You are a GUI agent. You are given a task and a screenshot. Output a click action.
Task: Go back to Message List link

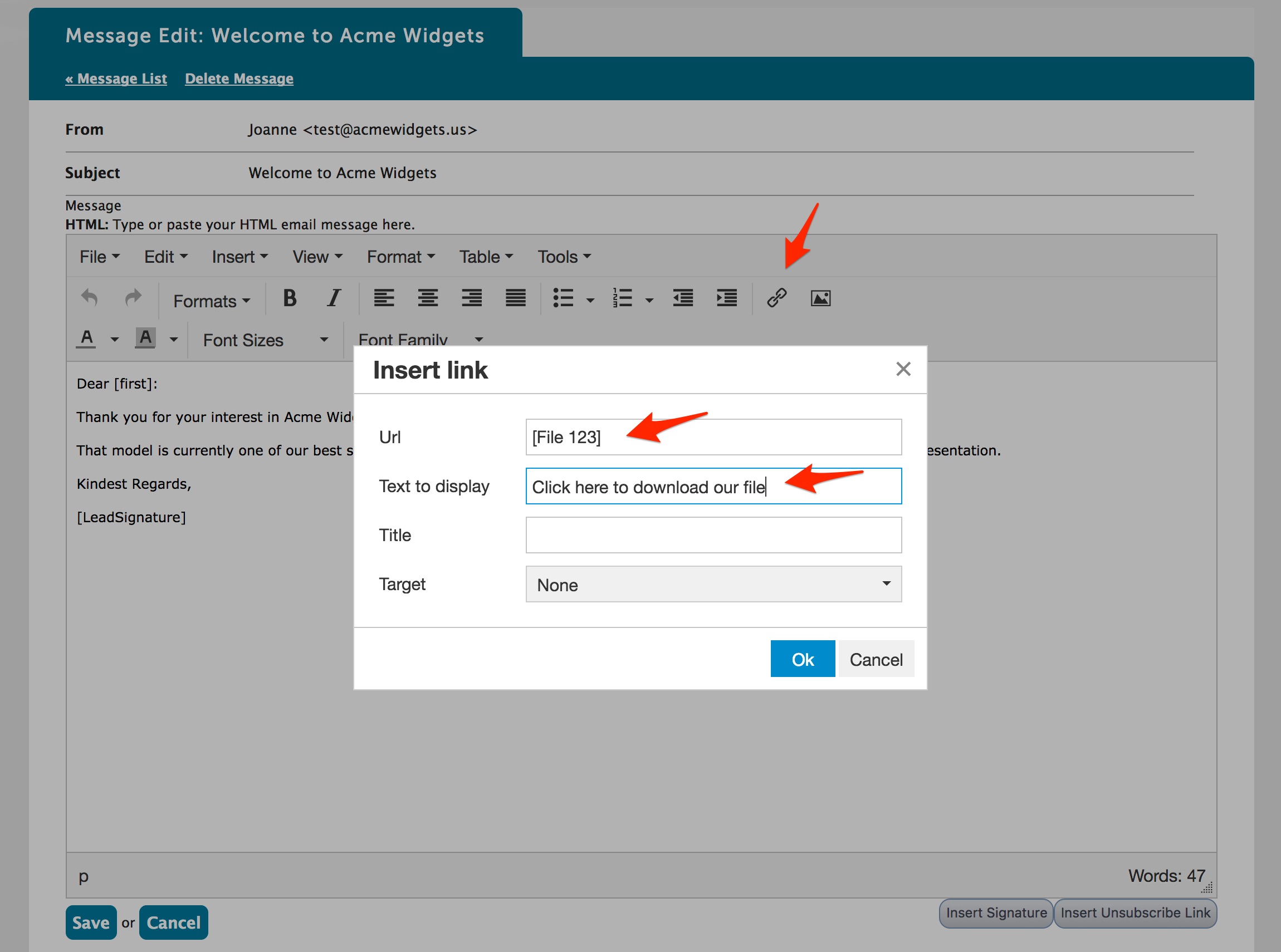coord(116,78)
